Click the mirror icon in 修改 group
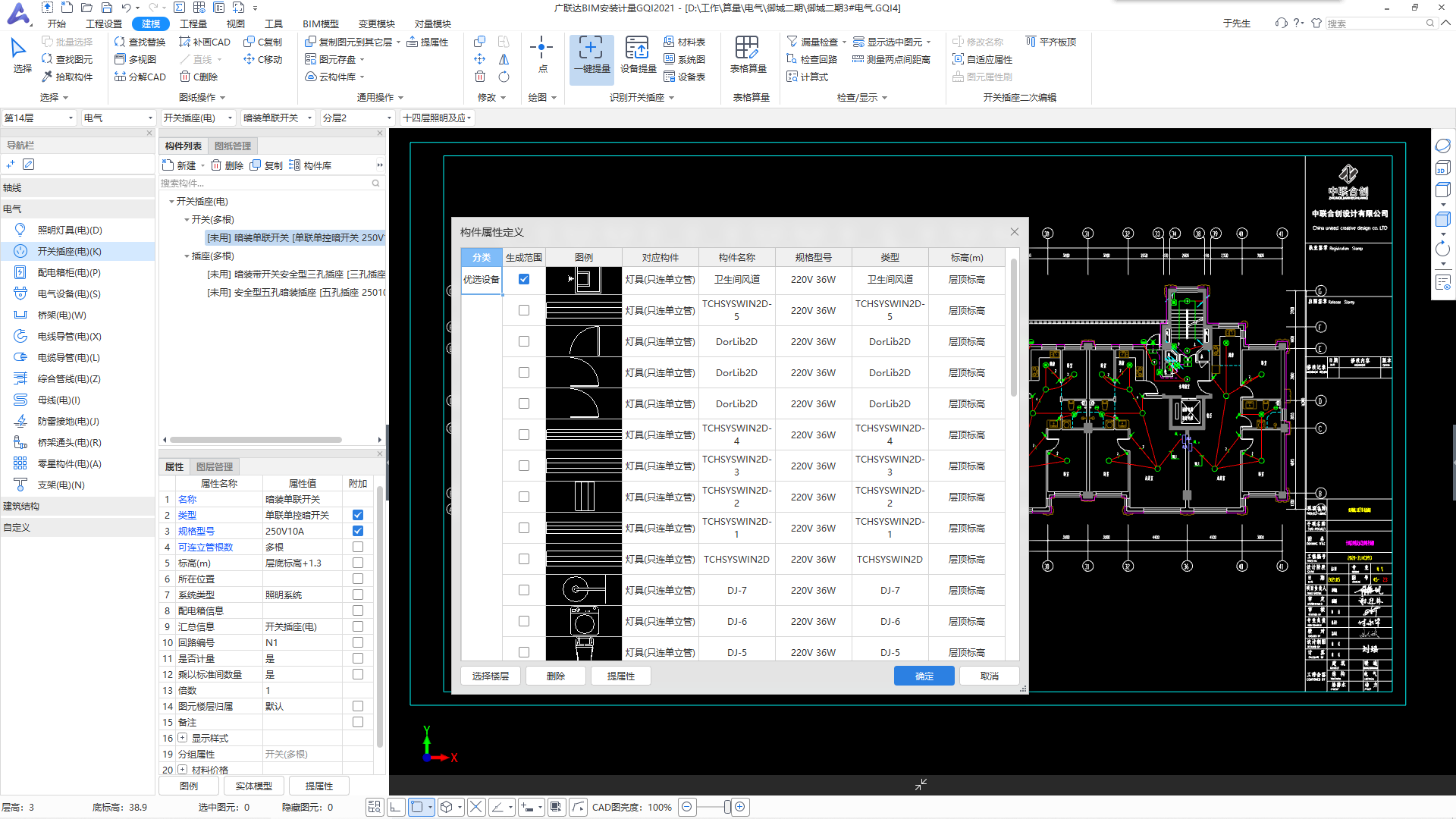 (504, 59)
